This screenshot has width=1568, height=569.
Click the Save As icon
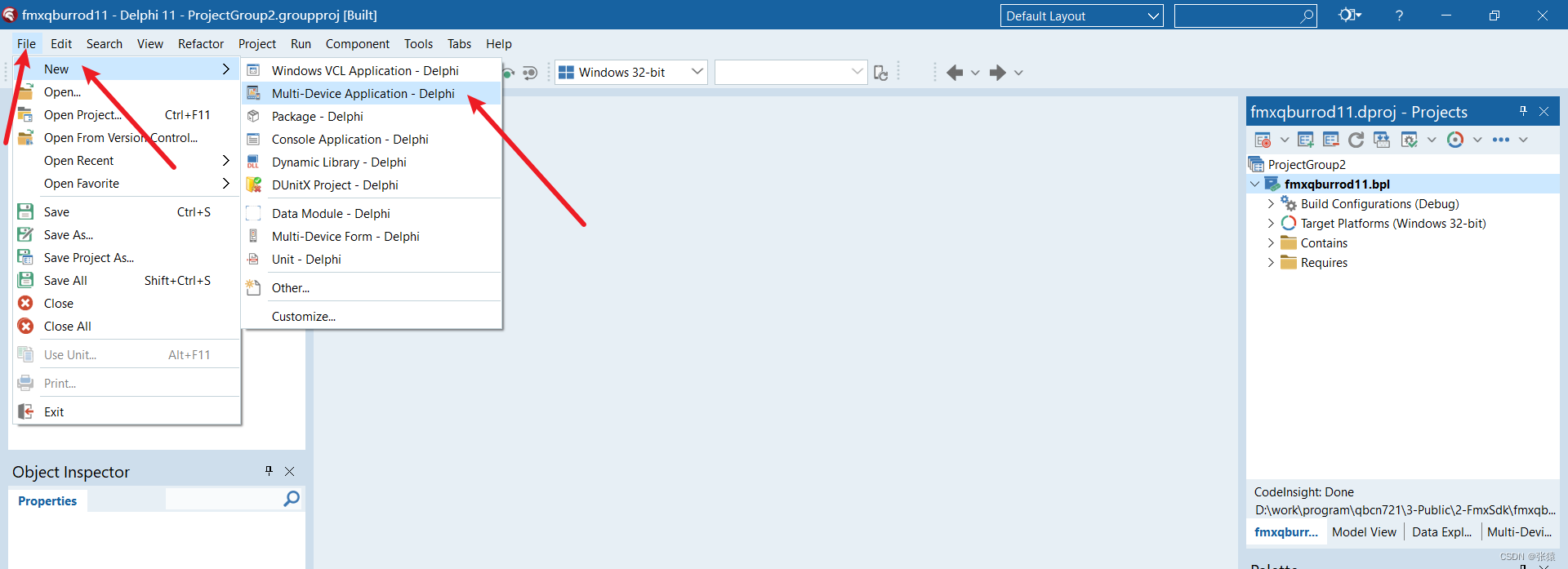[25, 234]
